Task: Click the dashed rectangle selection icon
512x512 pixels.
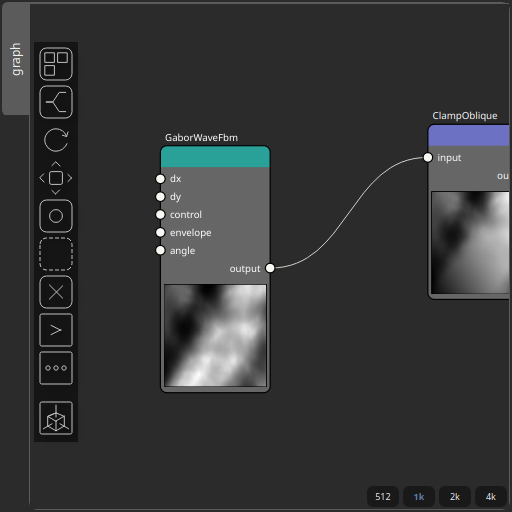Action: click(56, 254)
